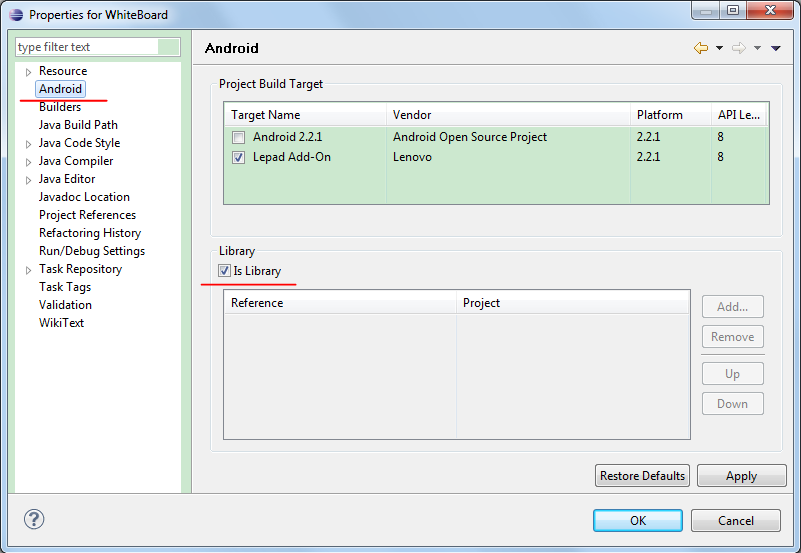The height and width of the screenshot is (553, 801).
Task: Click the help question mark icon
Action: (34, 520)
